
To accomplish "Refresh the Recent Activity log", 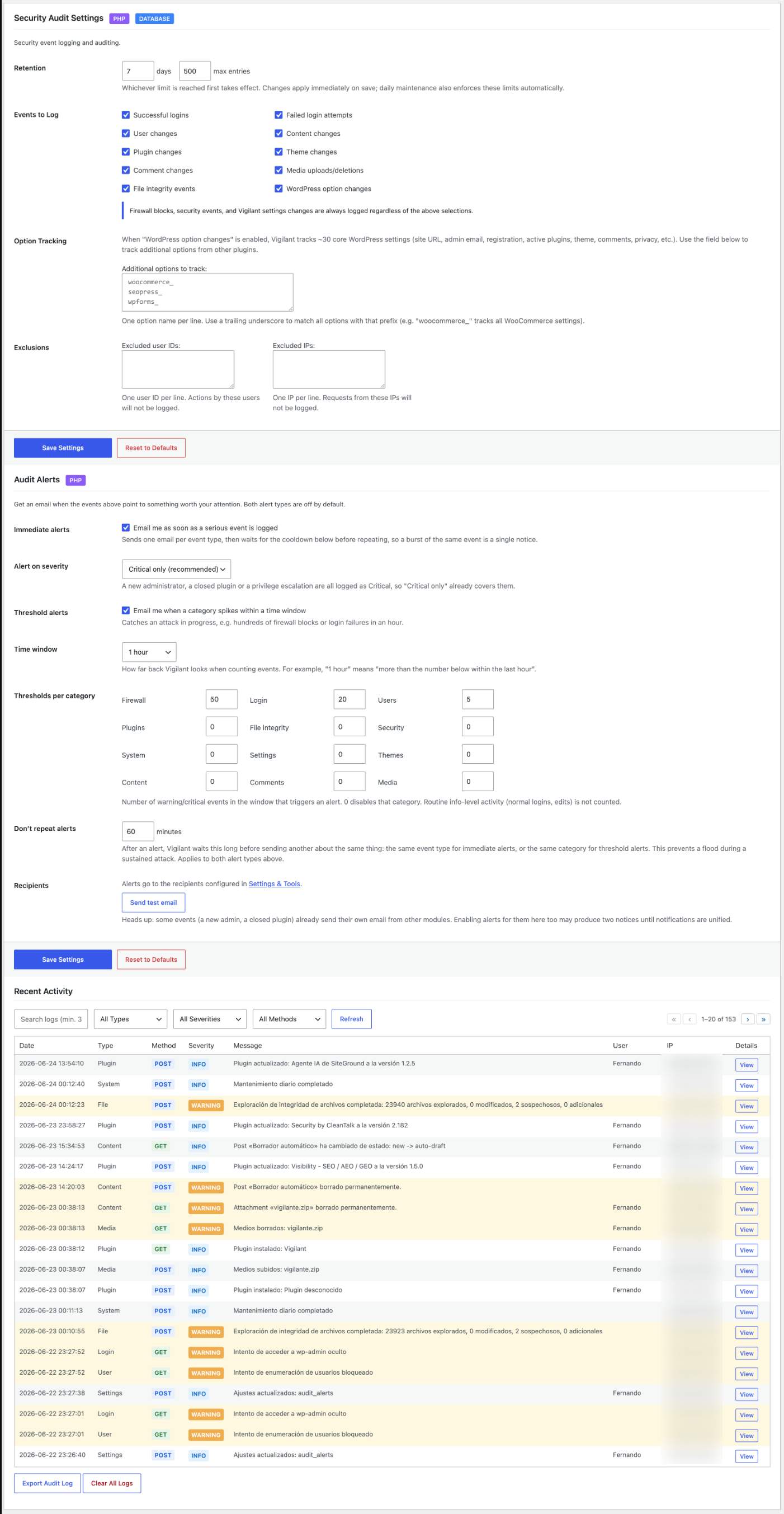I will coord(351,1019).
